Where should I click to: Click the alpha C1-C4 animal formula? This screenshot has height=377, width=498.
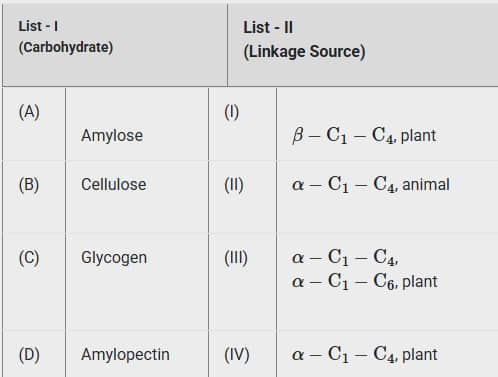point(371,184)
